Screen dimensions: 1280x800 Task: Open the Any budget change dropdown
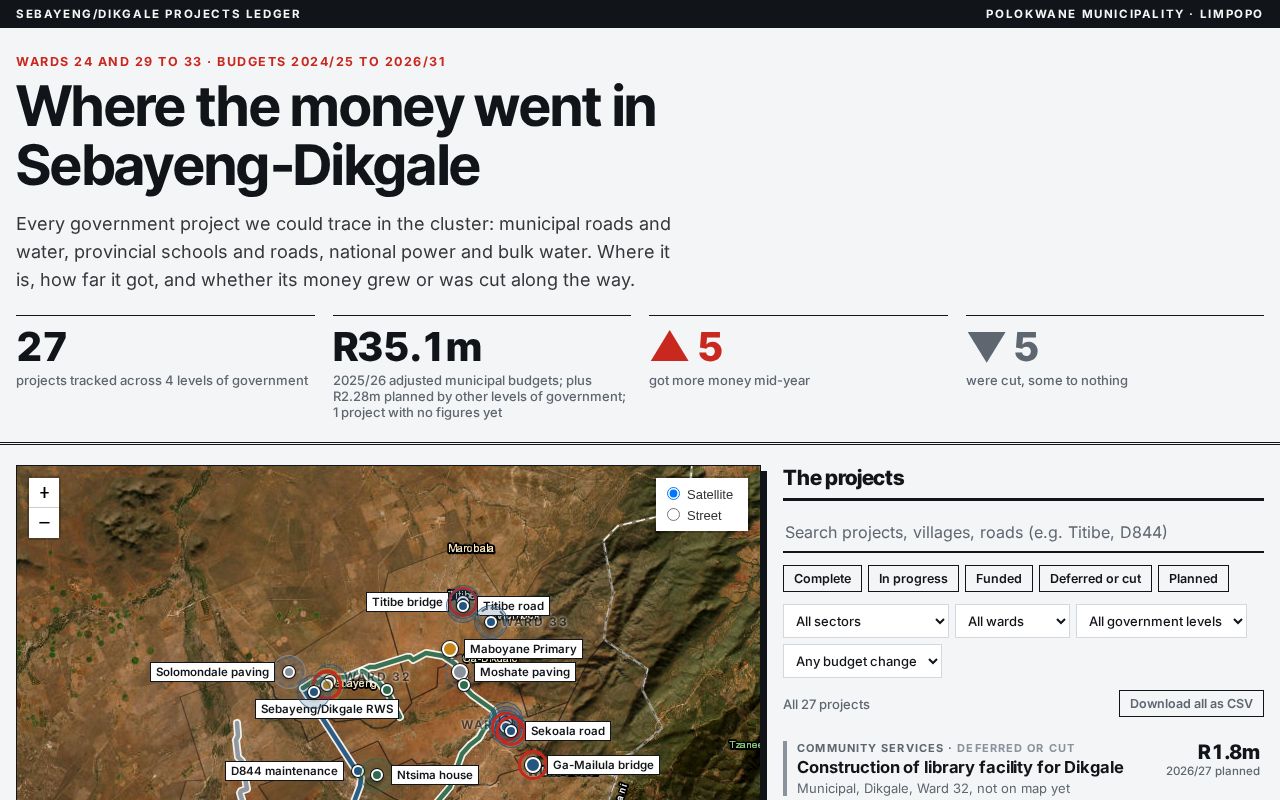click(862, 661)
